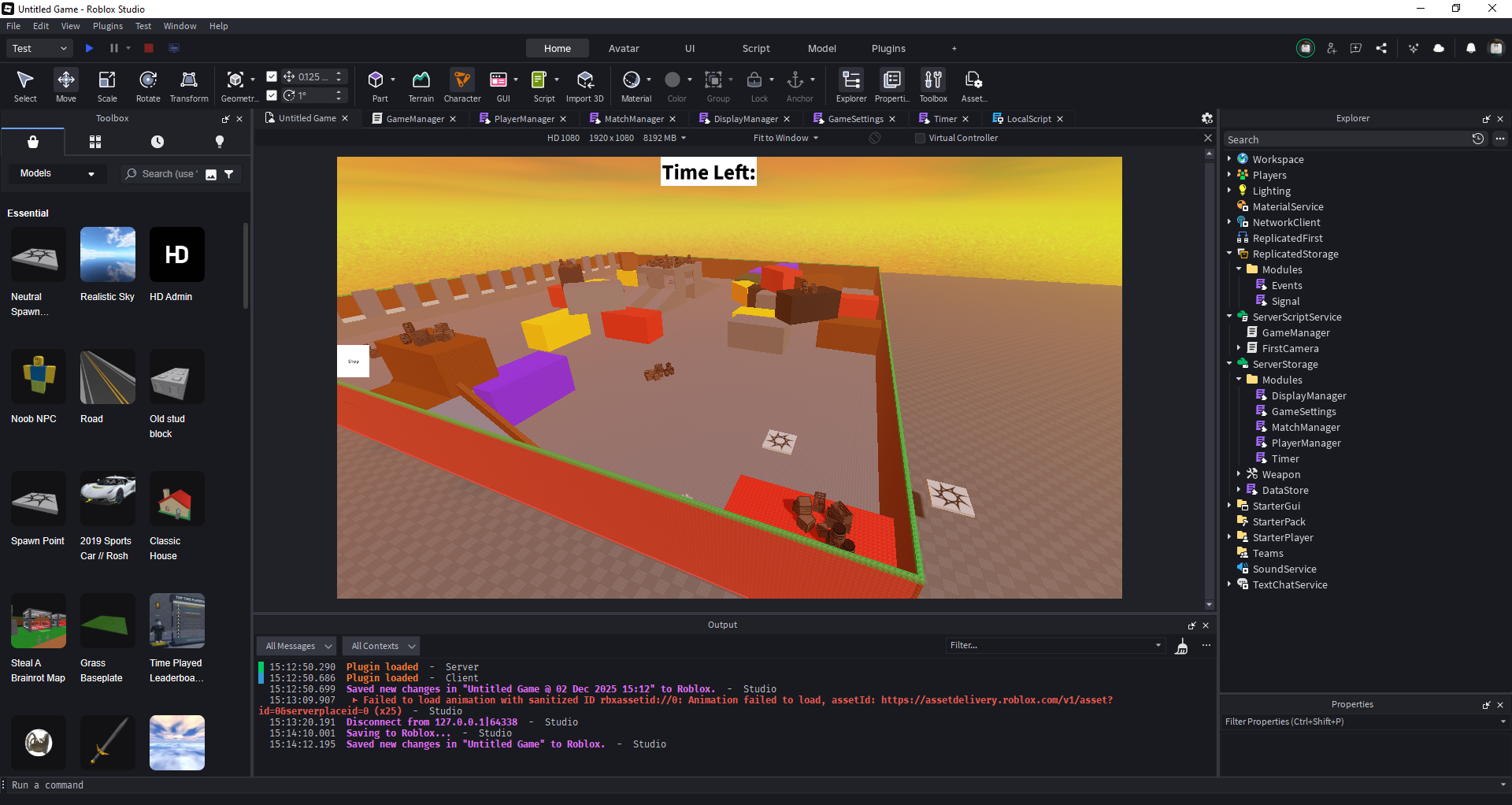
Task: Expand the Workspace node
Action: coord(1228,159)
